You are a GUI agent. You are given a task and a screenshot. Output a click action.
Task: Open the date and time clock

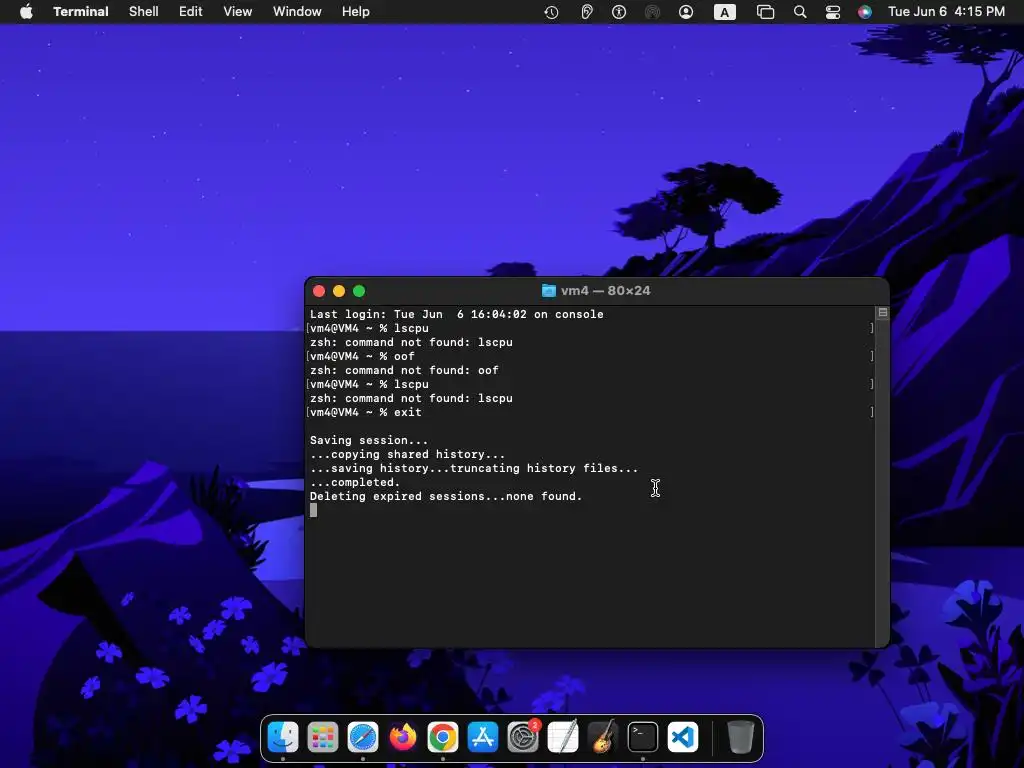[946, 12]
